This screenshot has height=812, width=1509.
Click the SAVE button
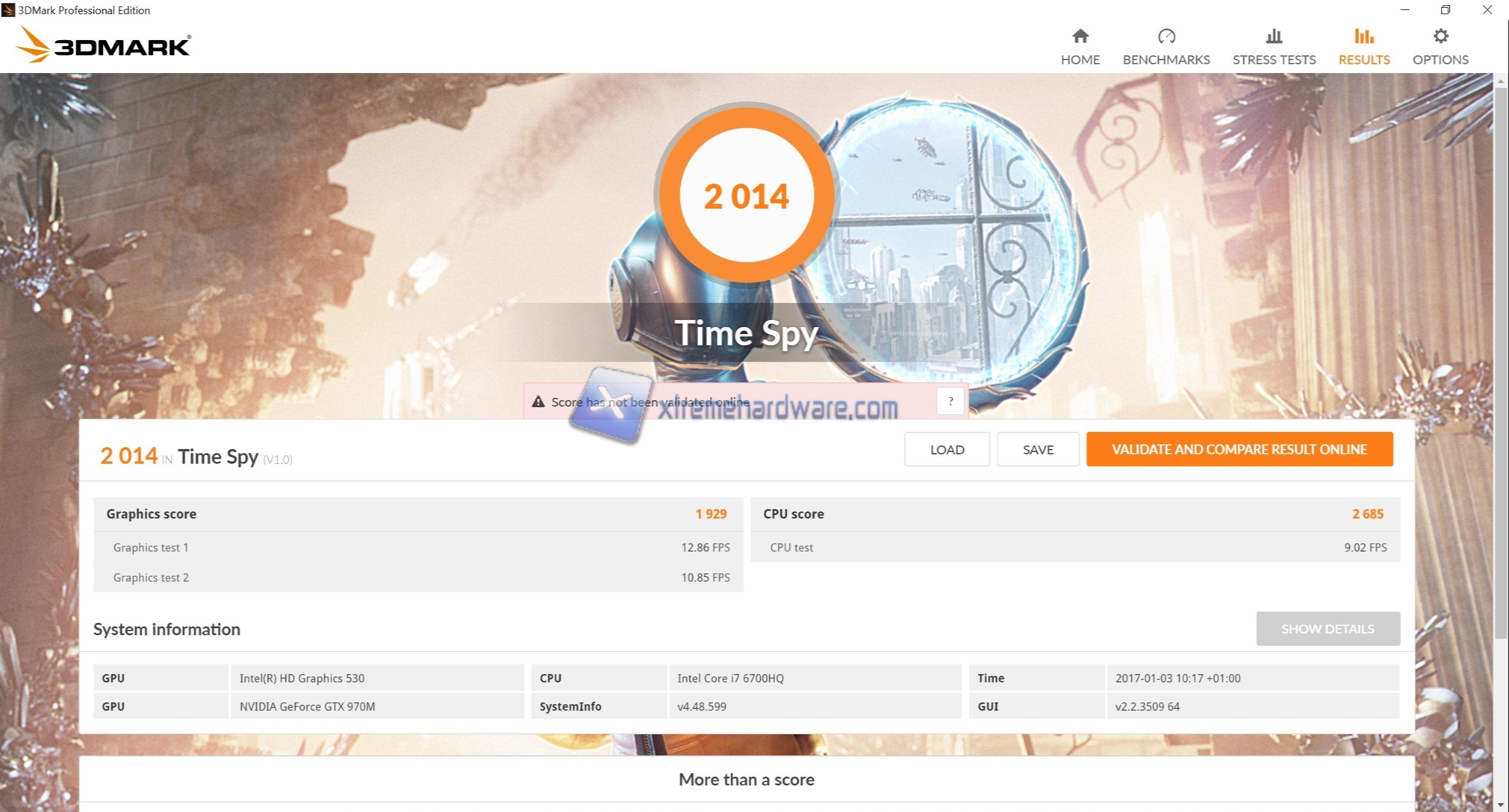tap(1037, 449)
